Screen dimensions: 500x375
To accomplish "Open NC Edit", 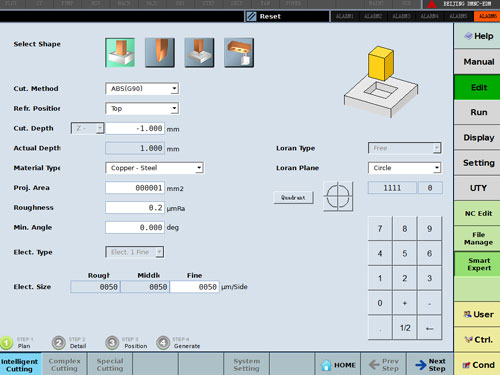I will (477, 213).
